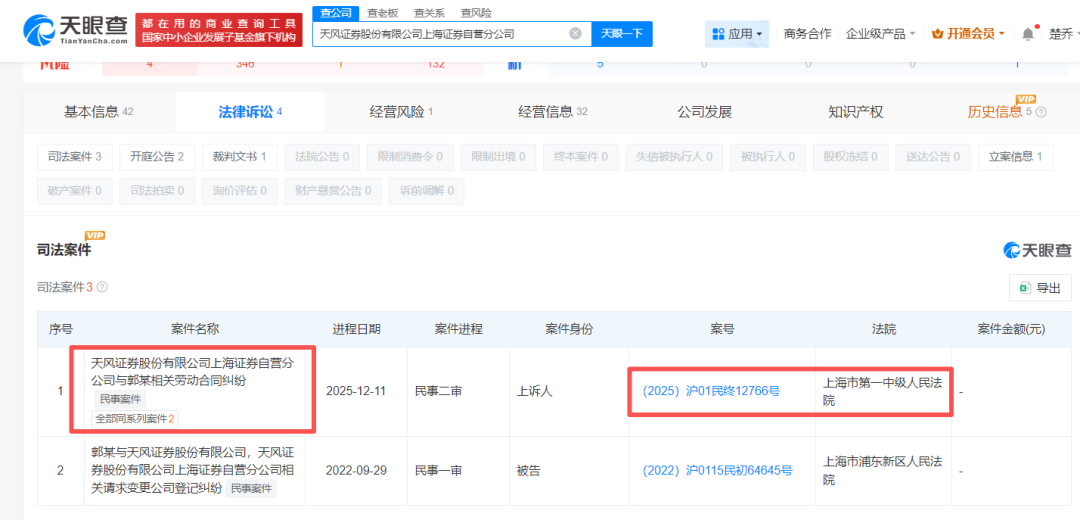Select the 司法拍卖 0 filter
The image size is (1080, 520).
(156, 191)
